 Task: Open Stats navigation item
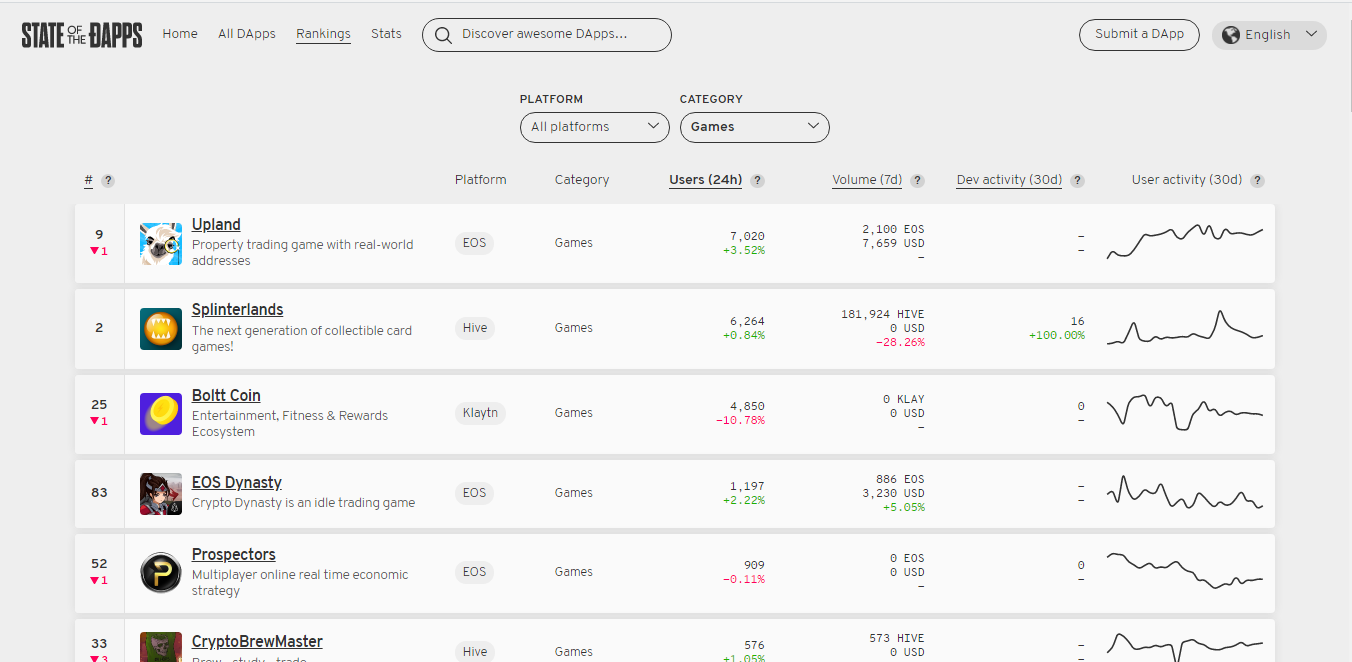click(x=386, y=34)
